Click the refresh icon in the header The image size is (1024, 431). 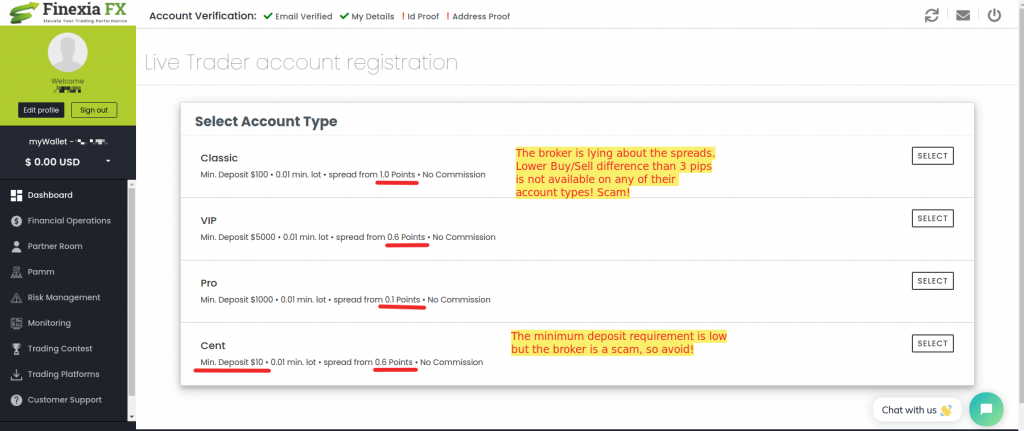point(931,15)
